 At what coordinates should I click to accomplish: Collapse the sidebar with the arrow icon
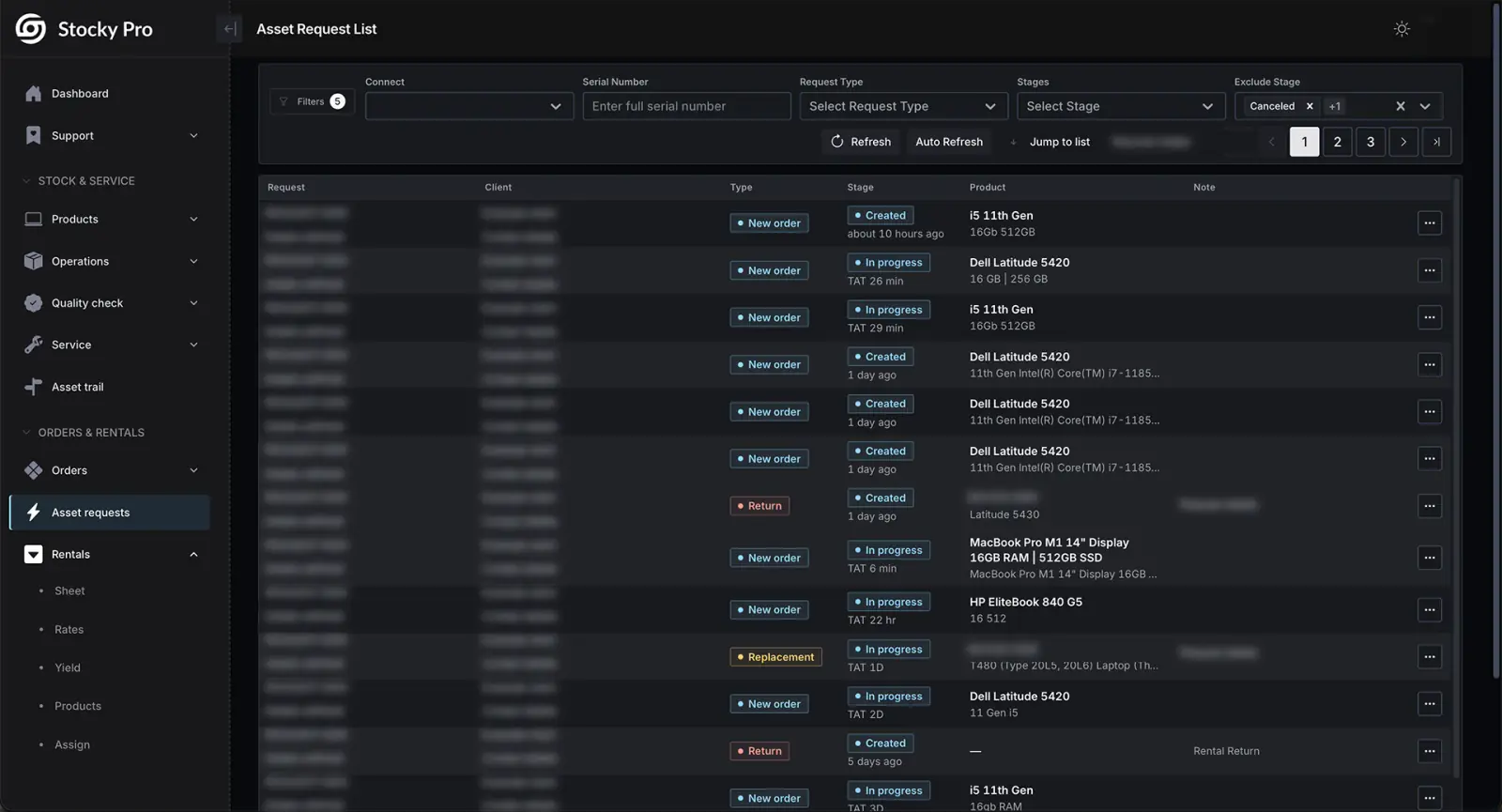pyautogui.click(x=229, y=29)
